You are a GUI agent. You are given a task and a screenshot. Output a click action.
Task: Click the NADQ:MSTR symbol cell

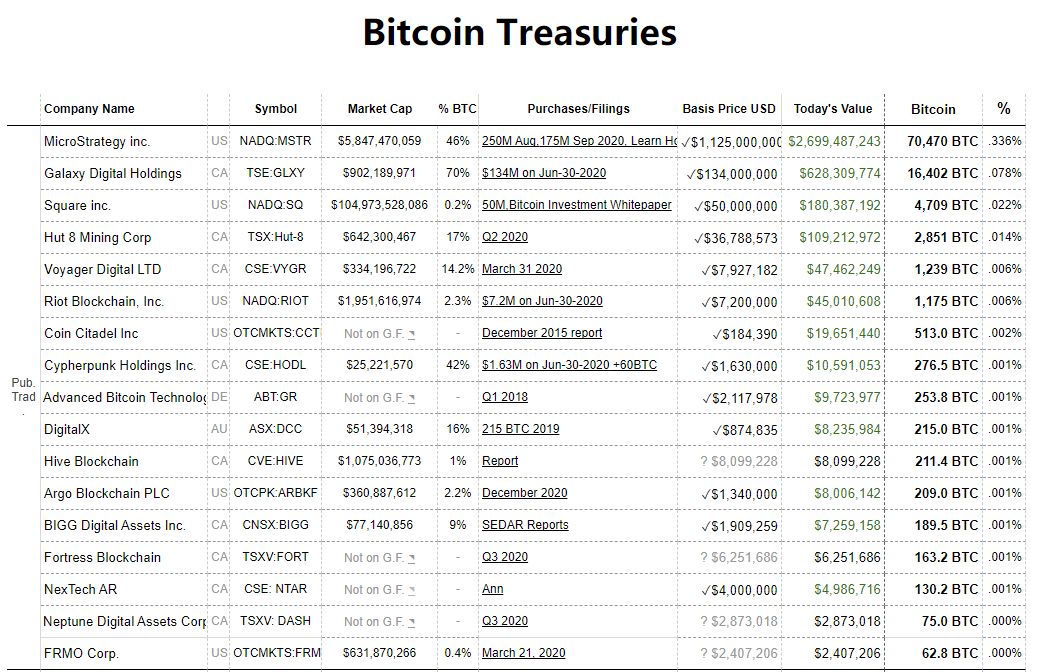pos(276,141)
